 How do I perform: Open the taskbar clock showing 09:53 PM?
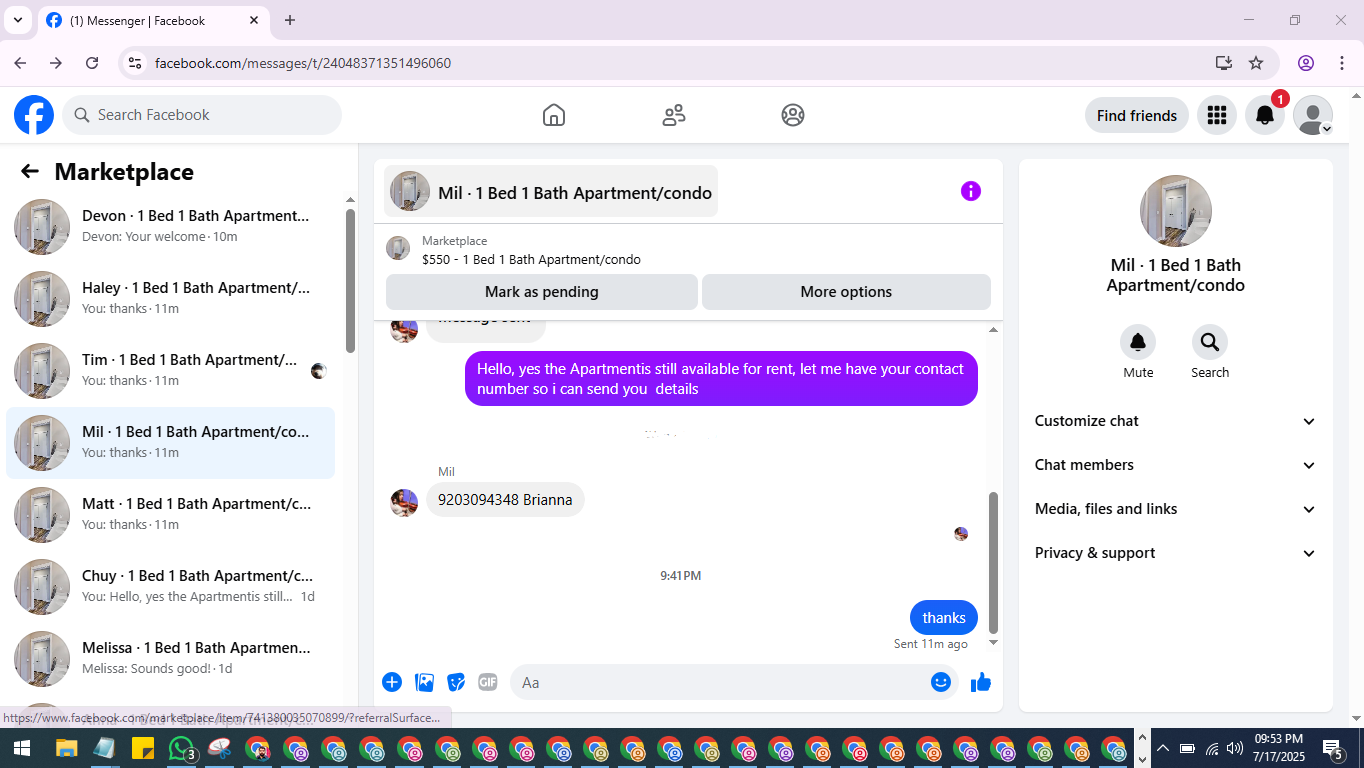(1278, 748)
